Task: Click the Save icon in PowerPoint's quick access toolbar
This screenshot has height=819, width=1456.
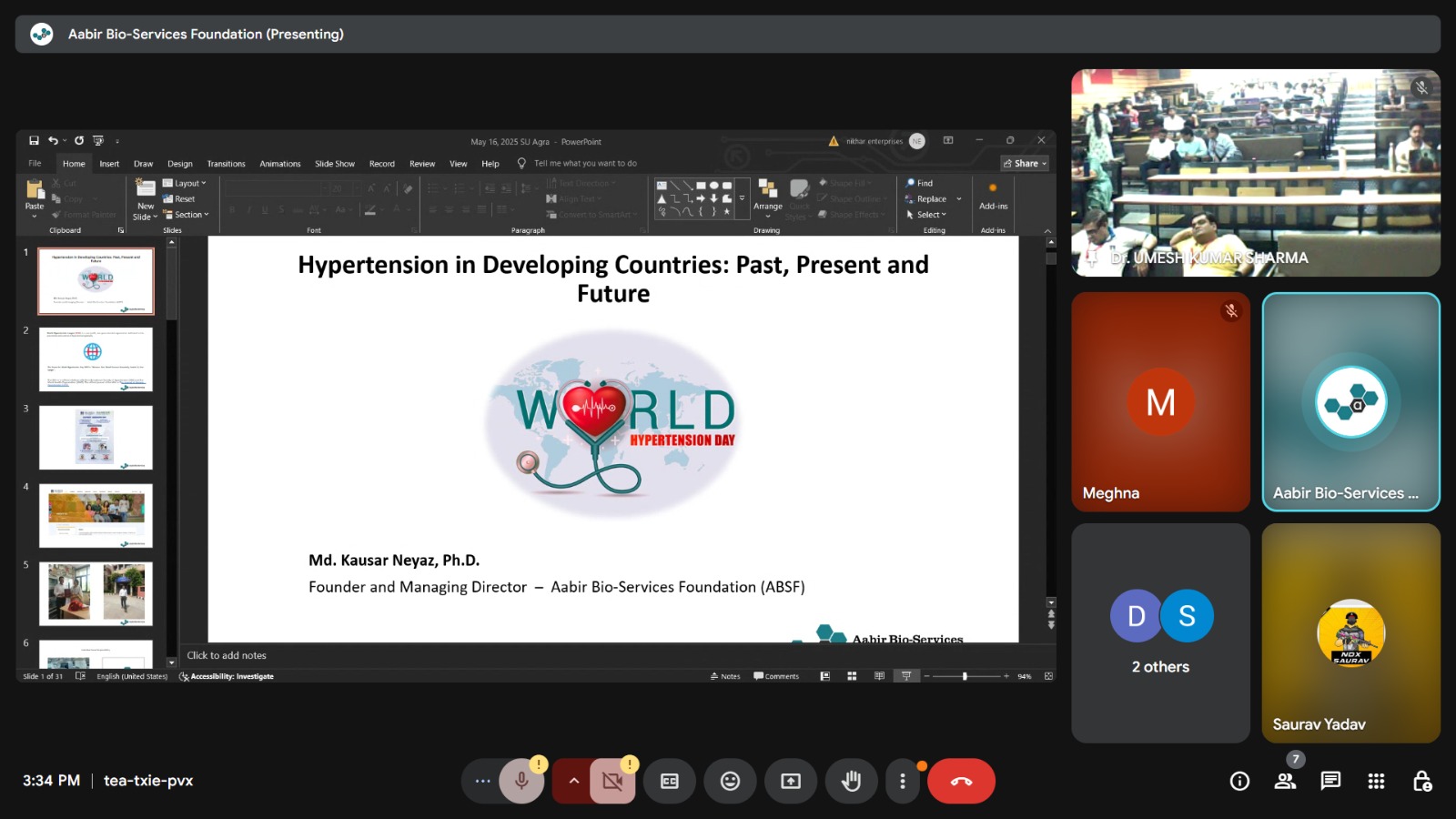Action: (x=34, y=140)
